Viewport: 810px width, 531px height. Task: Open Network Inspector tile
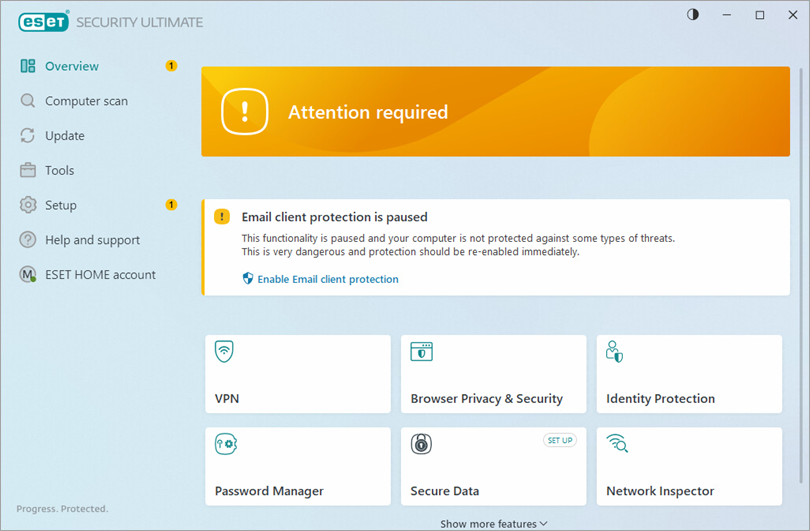(689, 466)
